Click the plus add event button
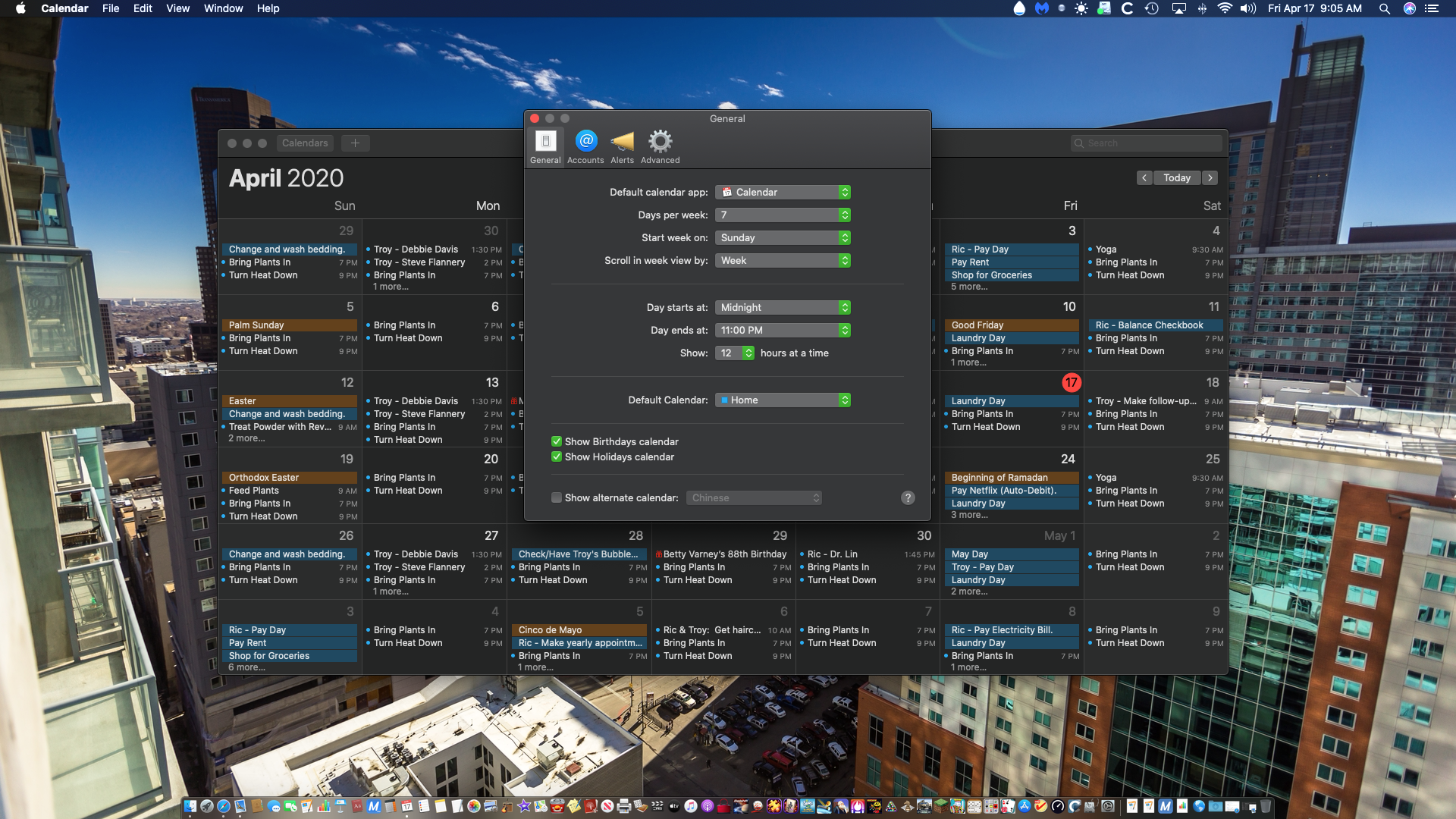 pos(355,143)
